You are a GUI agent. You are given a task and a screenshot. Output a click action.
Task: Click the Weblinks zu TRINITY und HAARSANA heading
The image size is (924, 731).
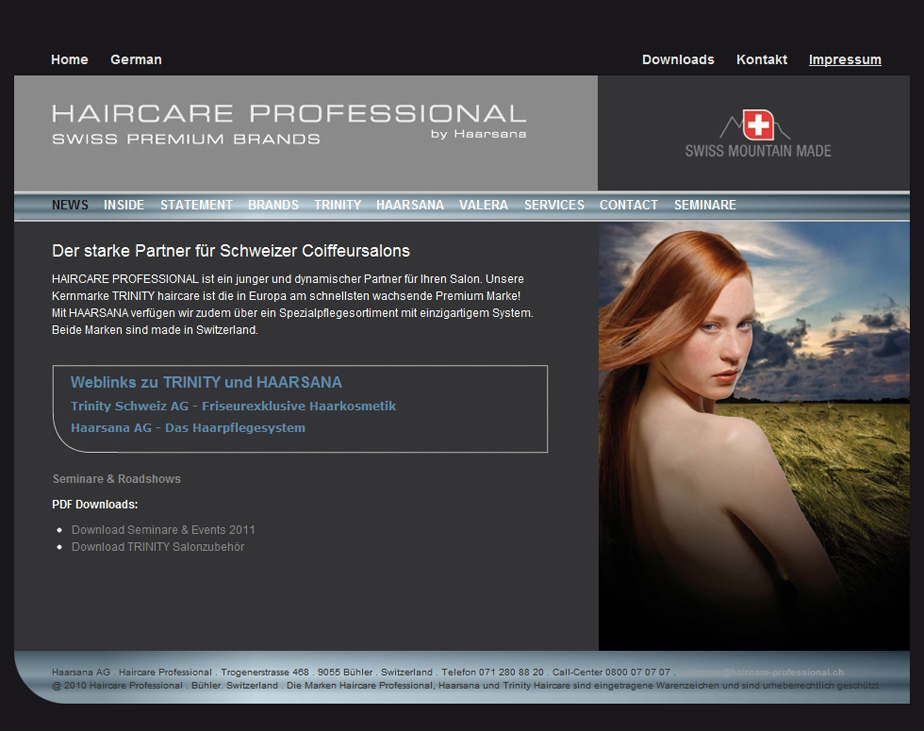206,383
